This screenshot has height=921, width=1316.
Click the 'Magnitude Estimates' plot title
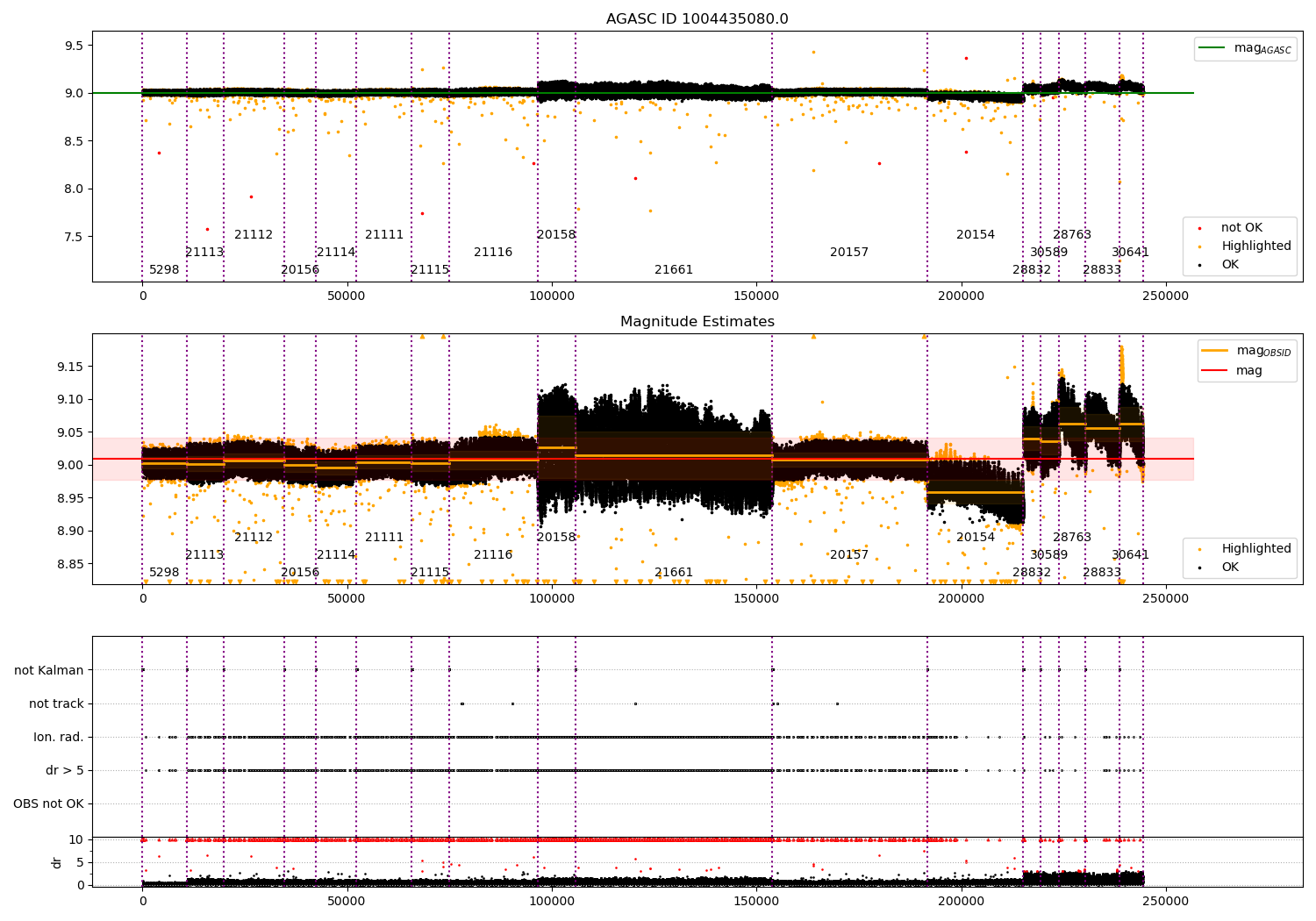pyautogui.click(x=697, y=322)
